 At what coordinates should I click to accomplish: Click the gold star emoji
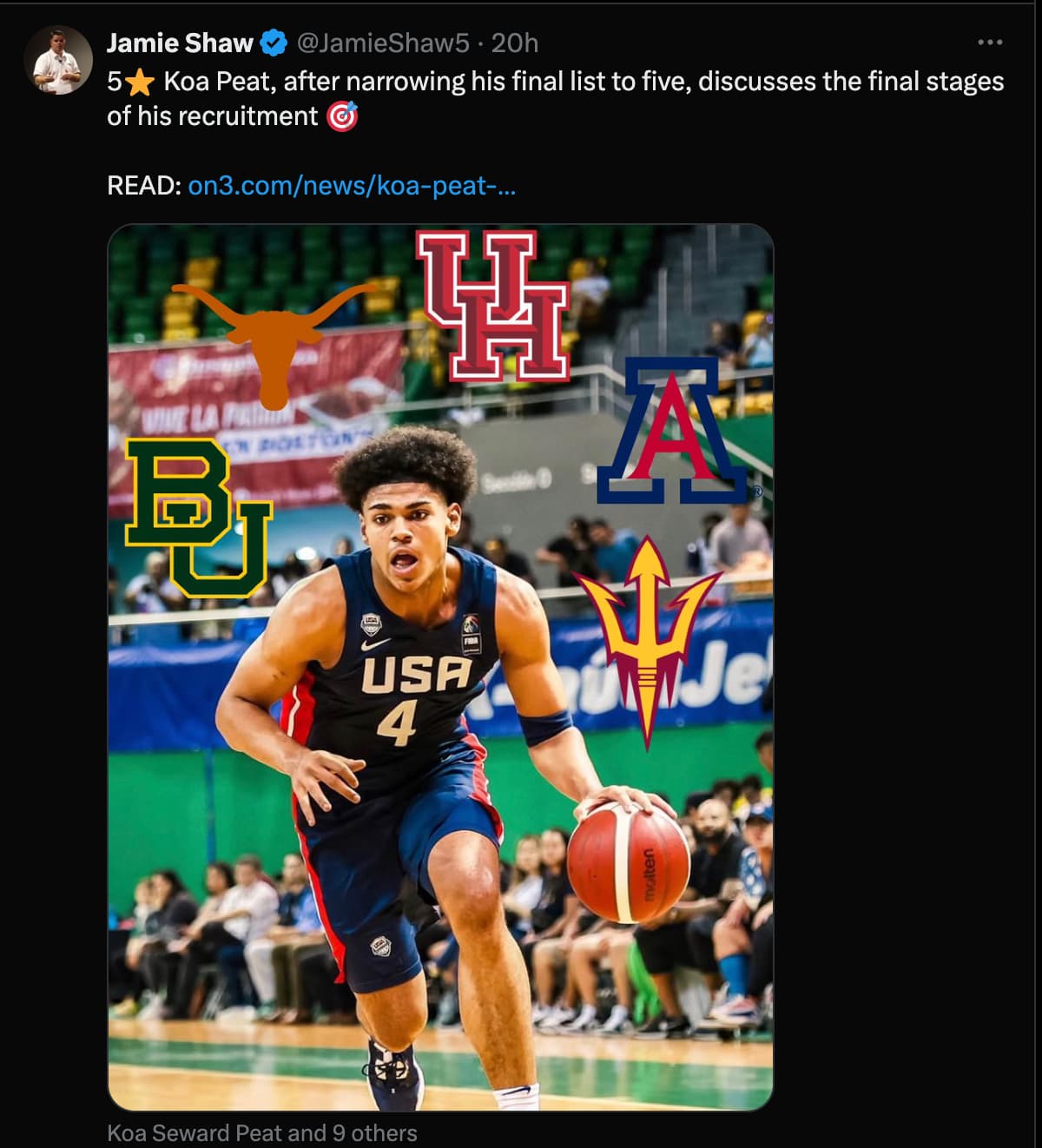click(x=139, y=82)
